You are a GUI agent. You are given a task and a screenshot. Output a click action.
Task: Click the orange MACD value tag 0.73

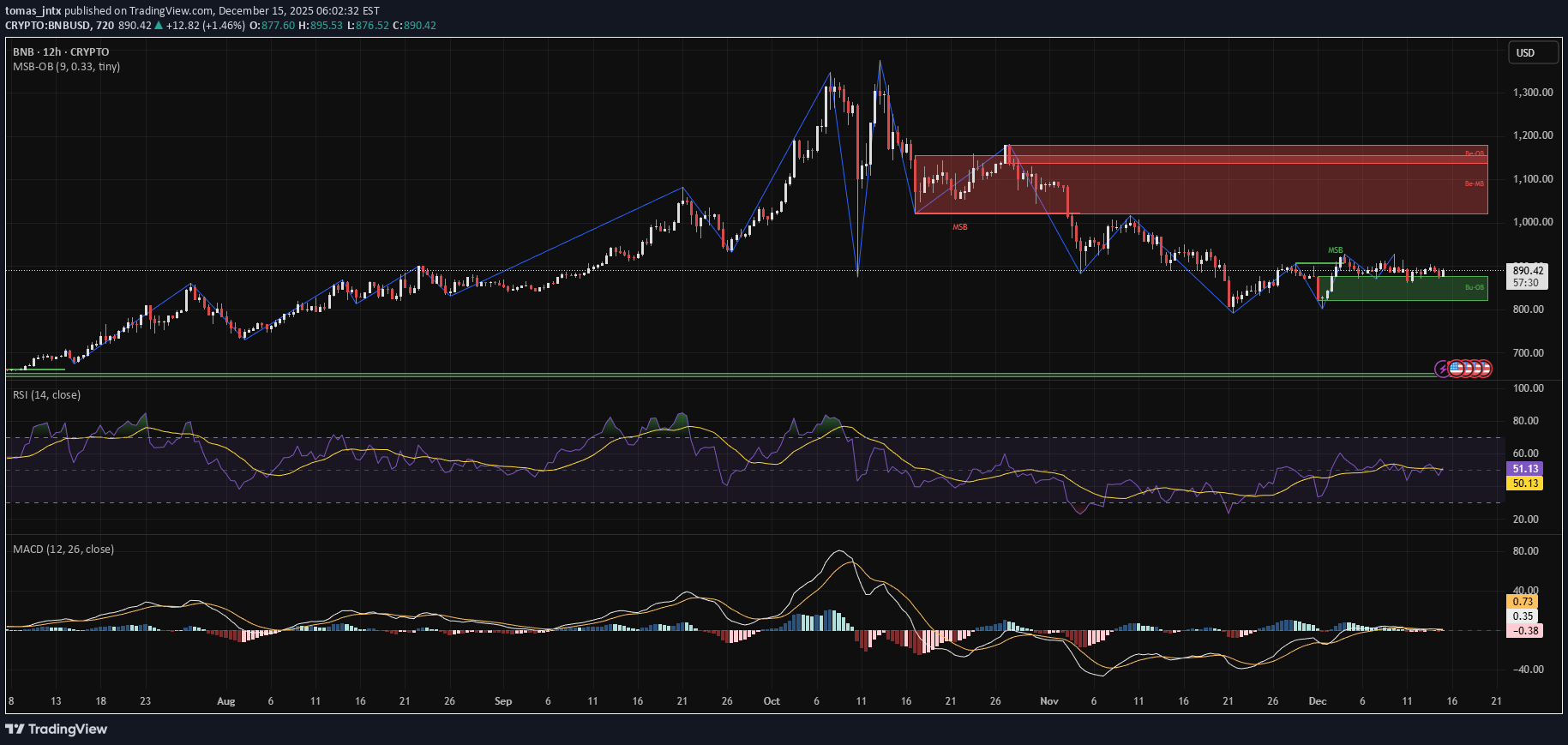coord(1523,602)
